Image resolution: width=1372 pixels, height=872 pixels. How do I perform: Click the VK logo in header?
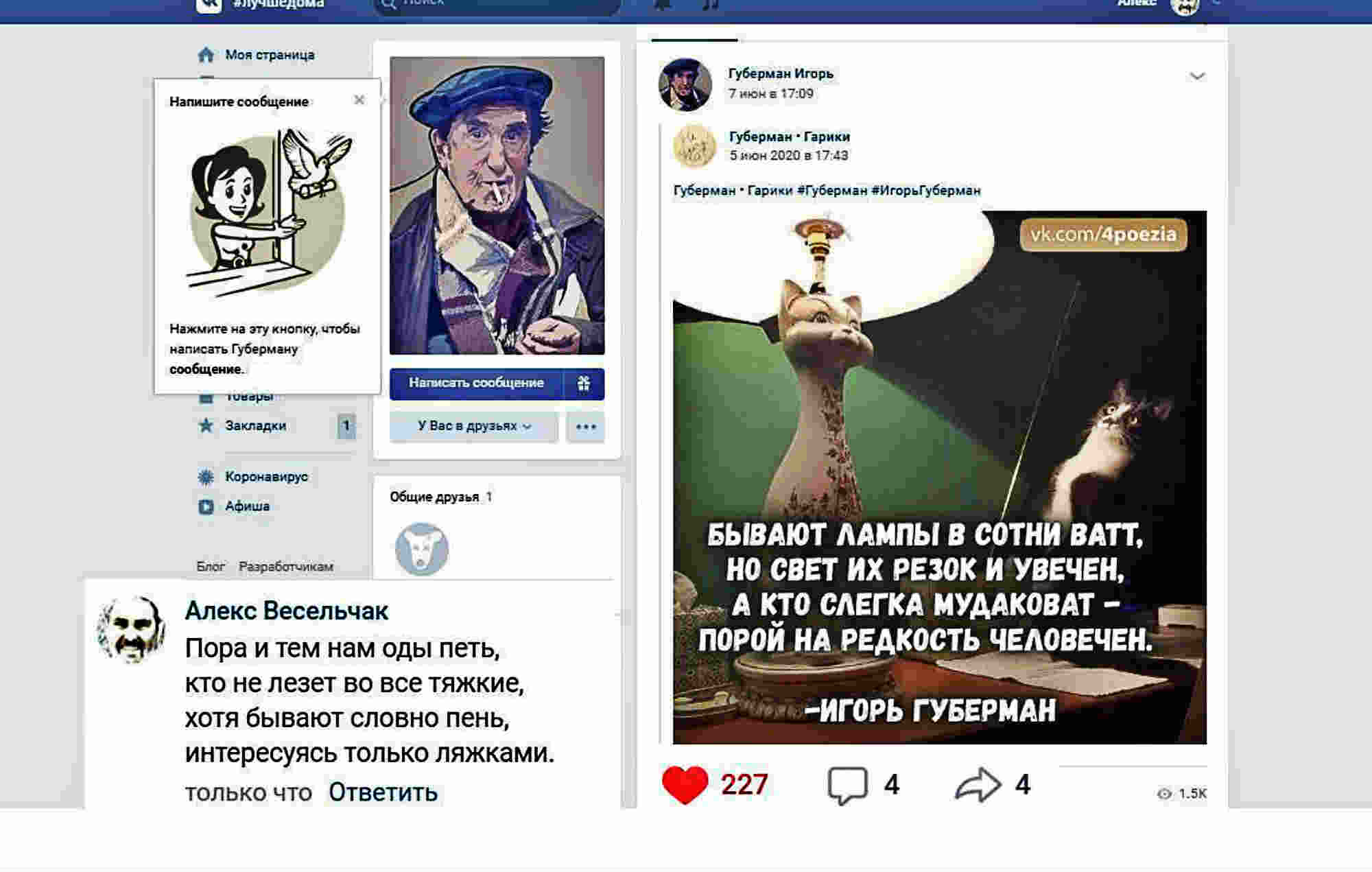(208, 5)
